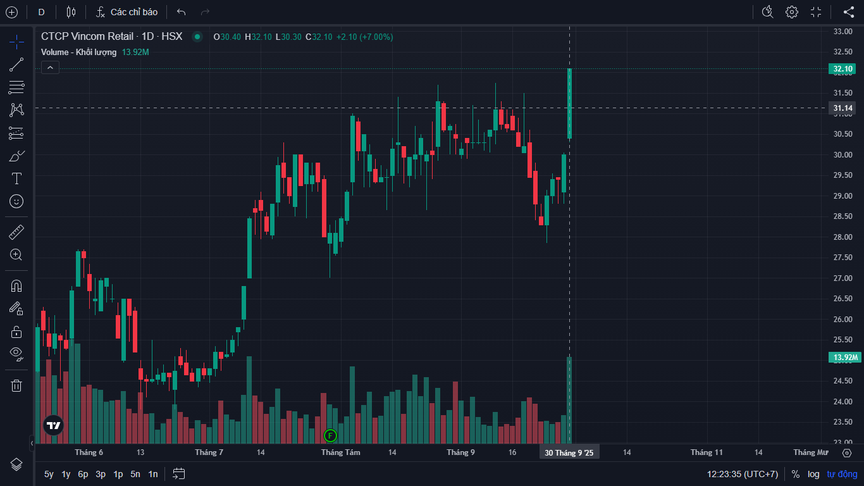Image resolution: width=864 pixels, height=486 pixels.
Task: Open the D timeframe interval selector
Action: (x=41, y=12)
